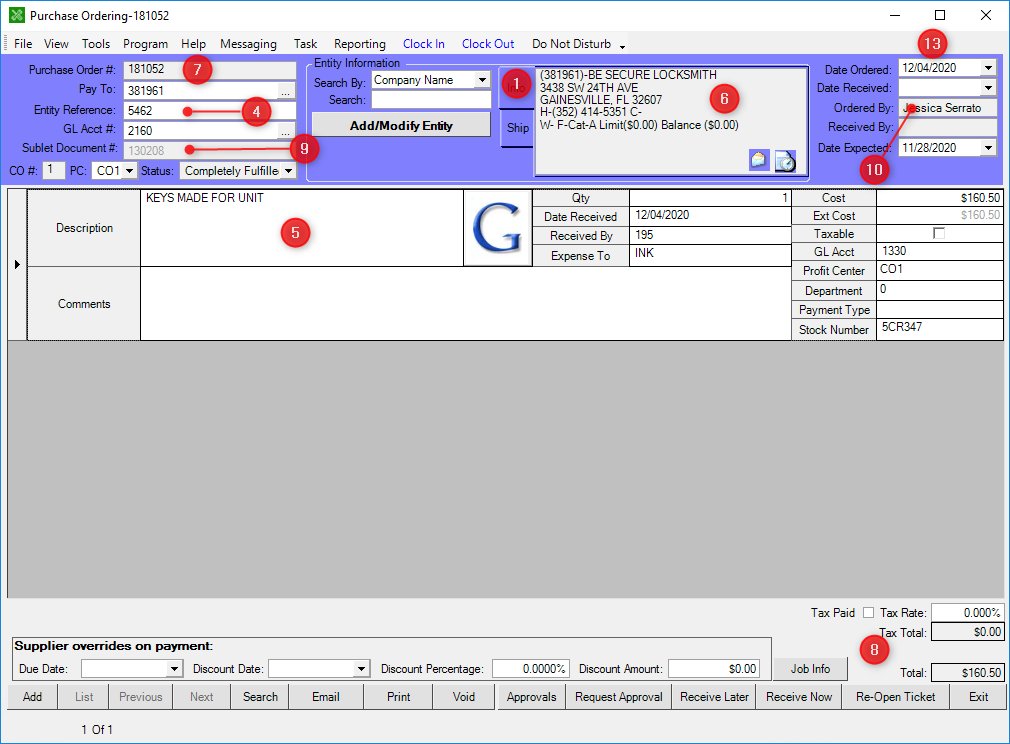1010x744 pixels.
Task: Click the folder icon in entity info box
Action: pyautogui.click(x=759, y=160)
